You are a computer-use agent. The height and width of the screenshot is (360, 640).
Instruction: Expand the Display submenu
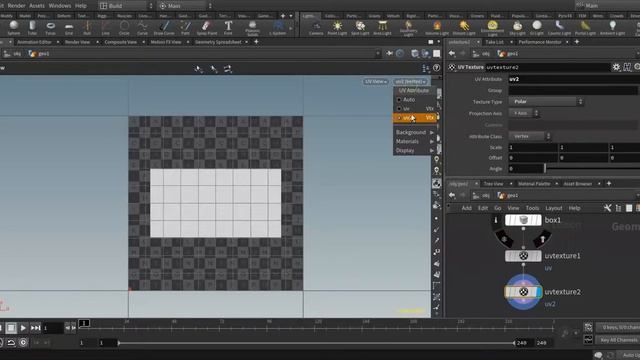pyautogui.click(x=415, y=151)
